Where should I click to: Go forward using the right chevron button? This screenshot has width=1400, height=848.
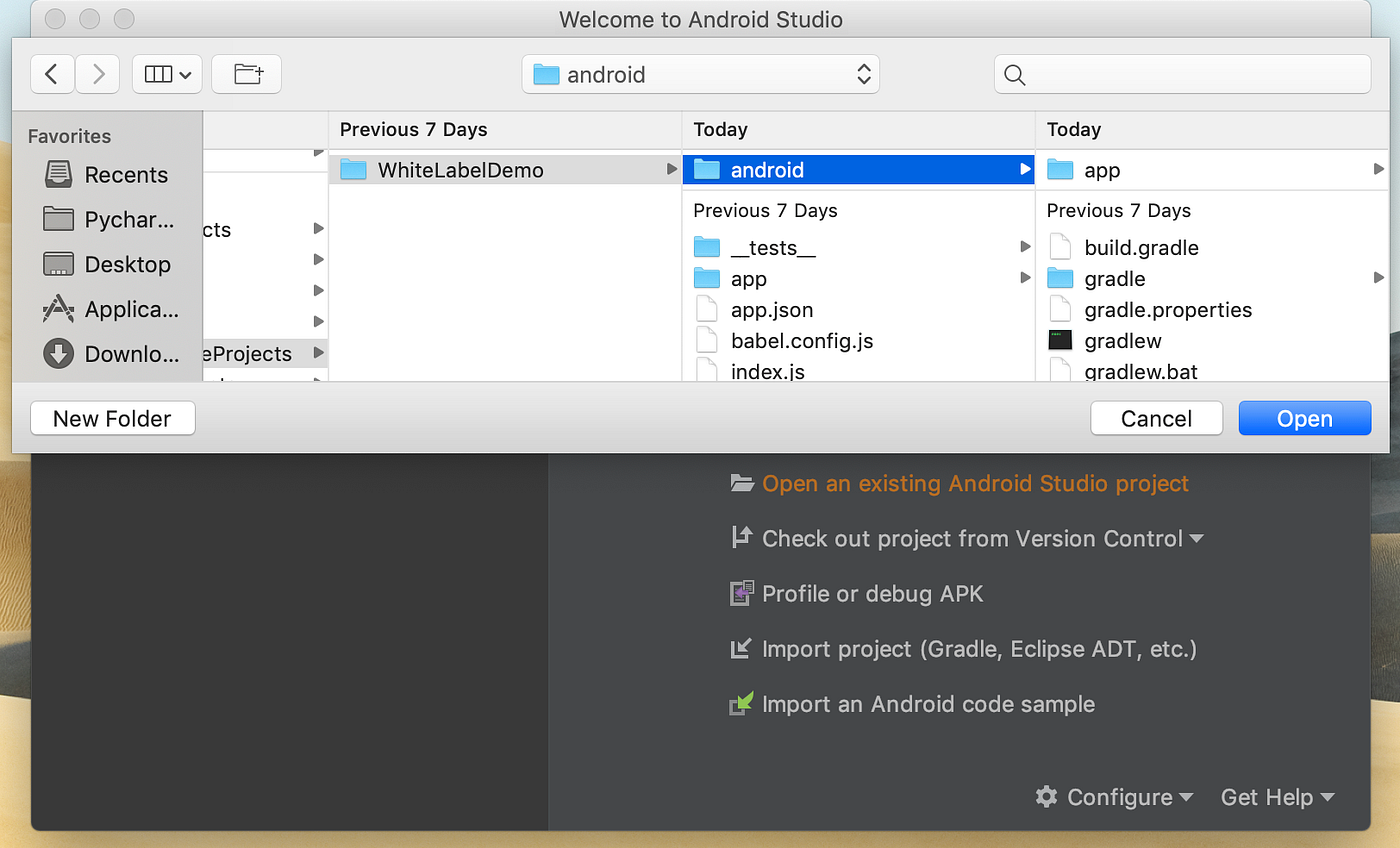(98, 74)
